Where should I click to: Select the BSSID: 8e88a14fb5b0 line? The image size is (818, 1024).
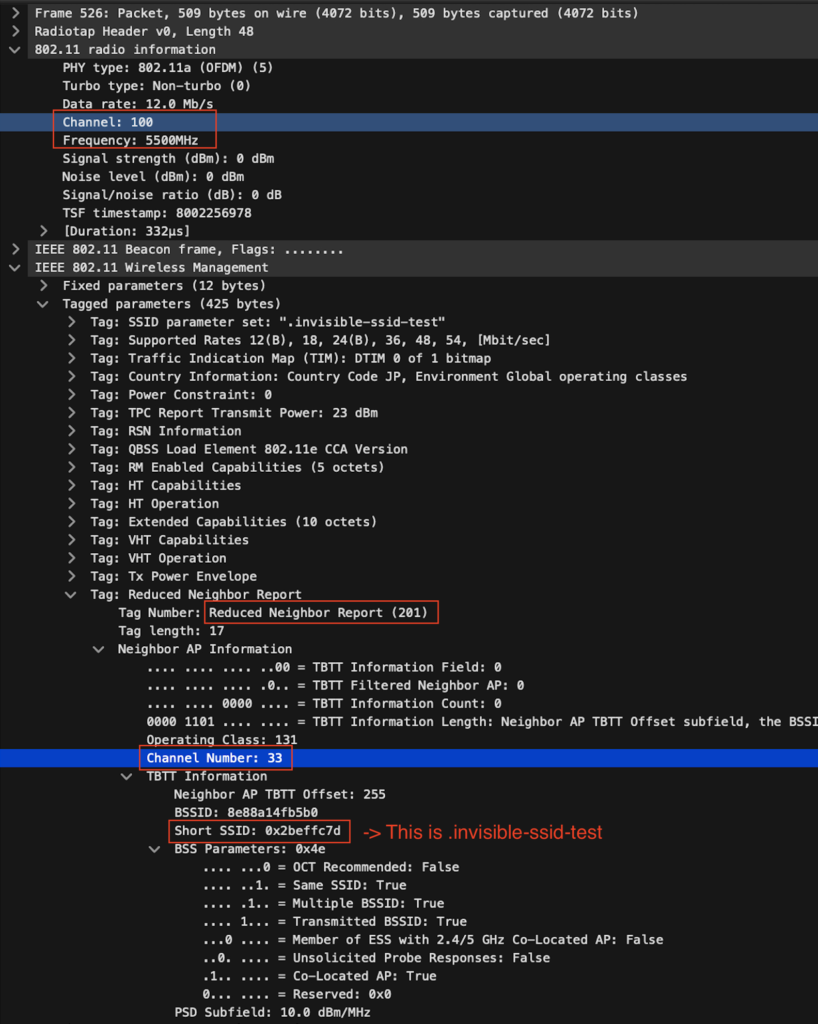click(245, 812)
